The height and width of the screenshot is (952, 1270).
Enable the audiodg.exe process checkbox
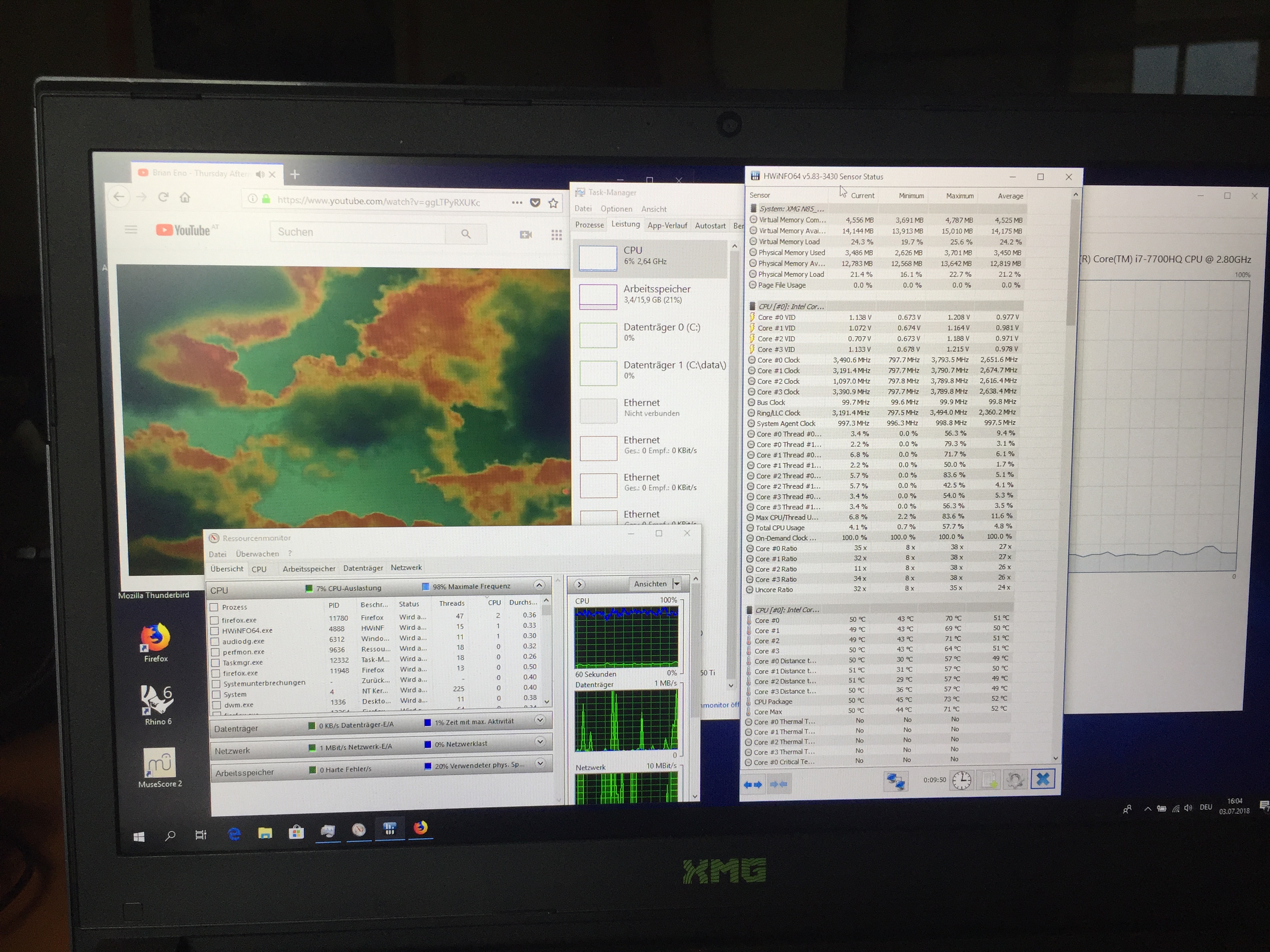coord(215,641)
